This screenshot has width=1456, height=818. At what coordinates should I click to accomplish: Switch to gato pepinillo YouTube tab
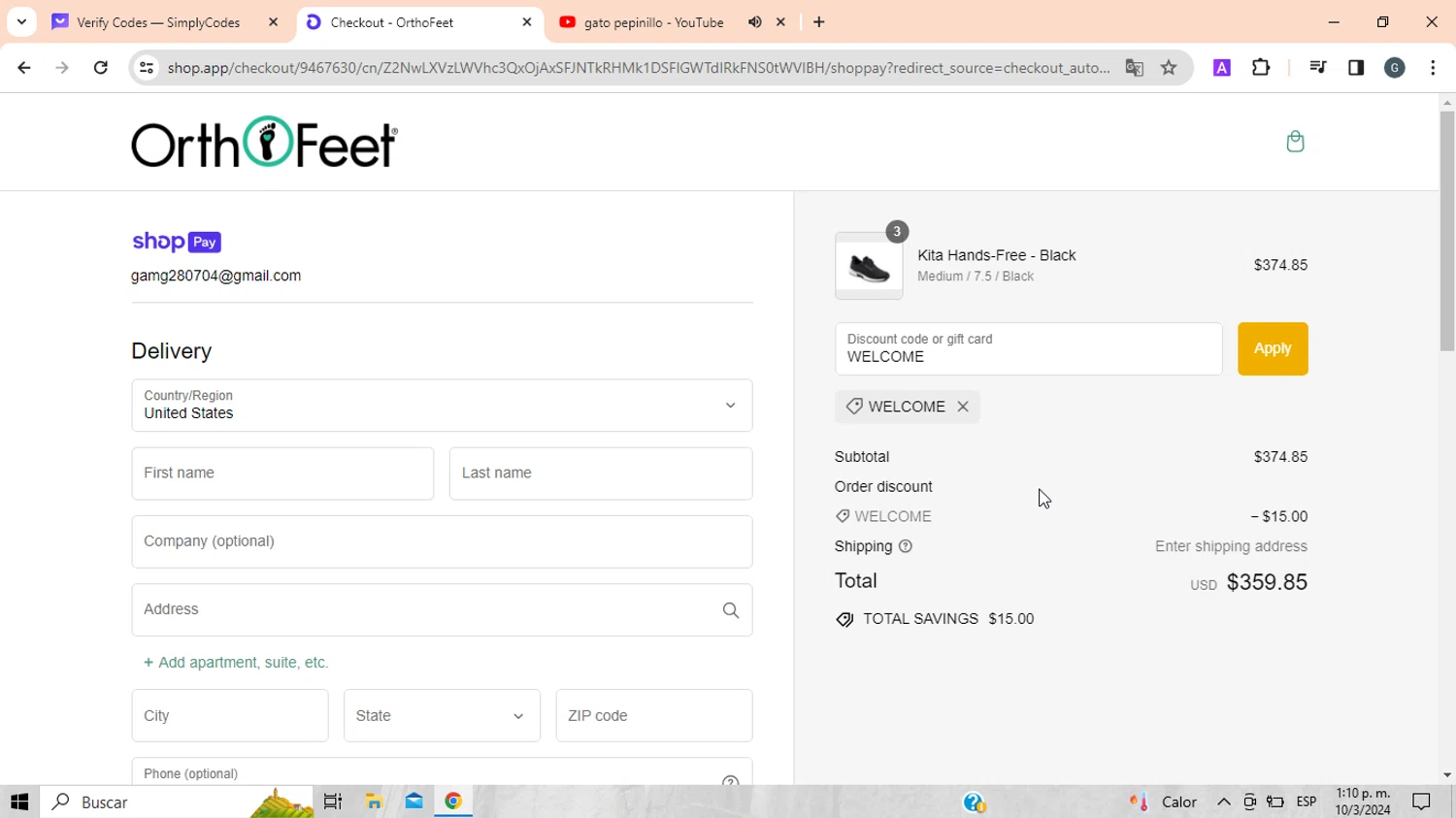[x=653, y=22]
